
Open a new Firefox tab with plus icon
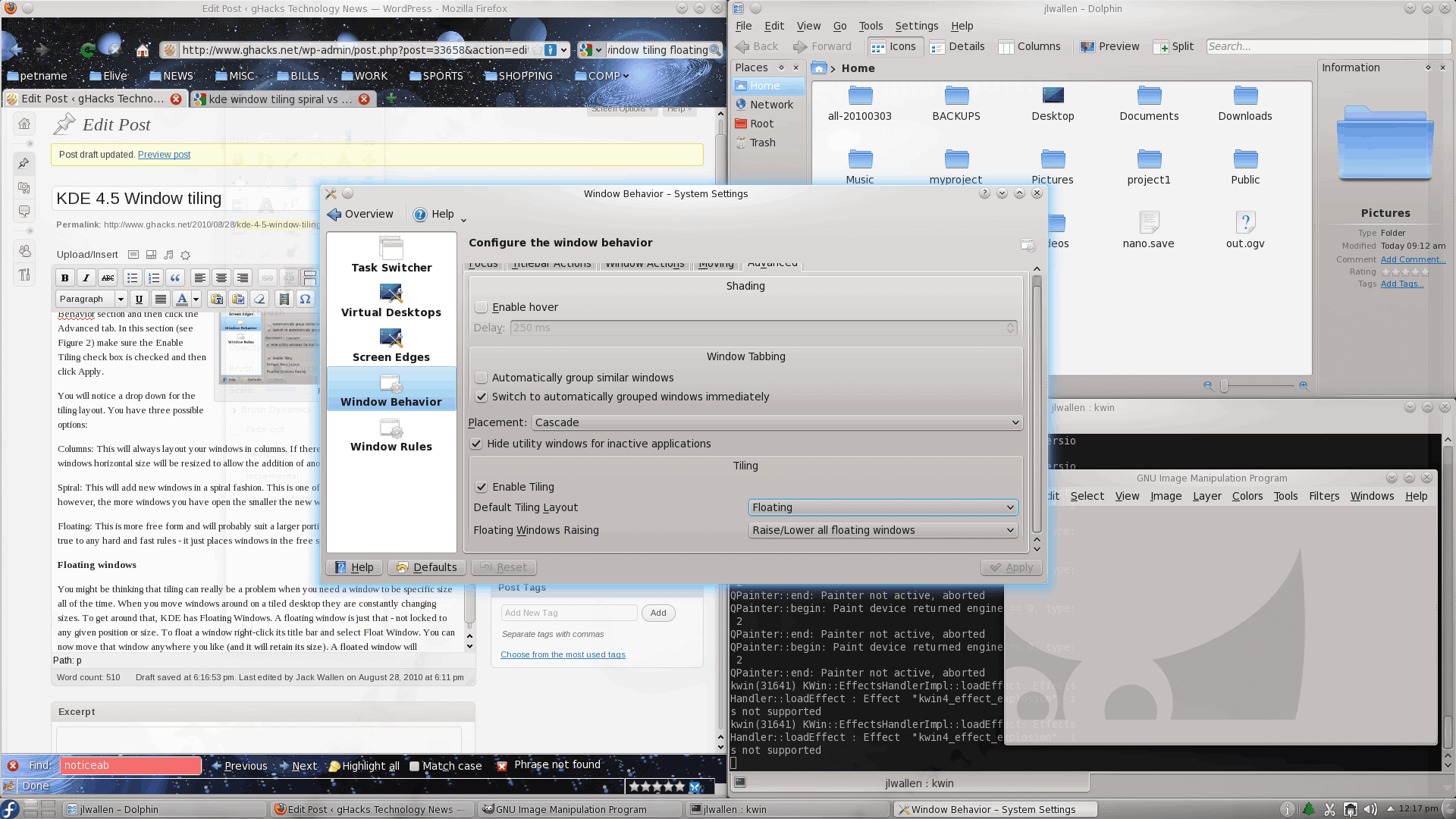click(x=391, y=98)
